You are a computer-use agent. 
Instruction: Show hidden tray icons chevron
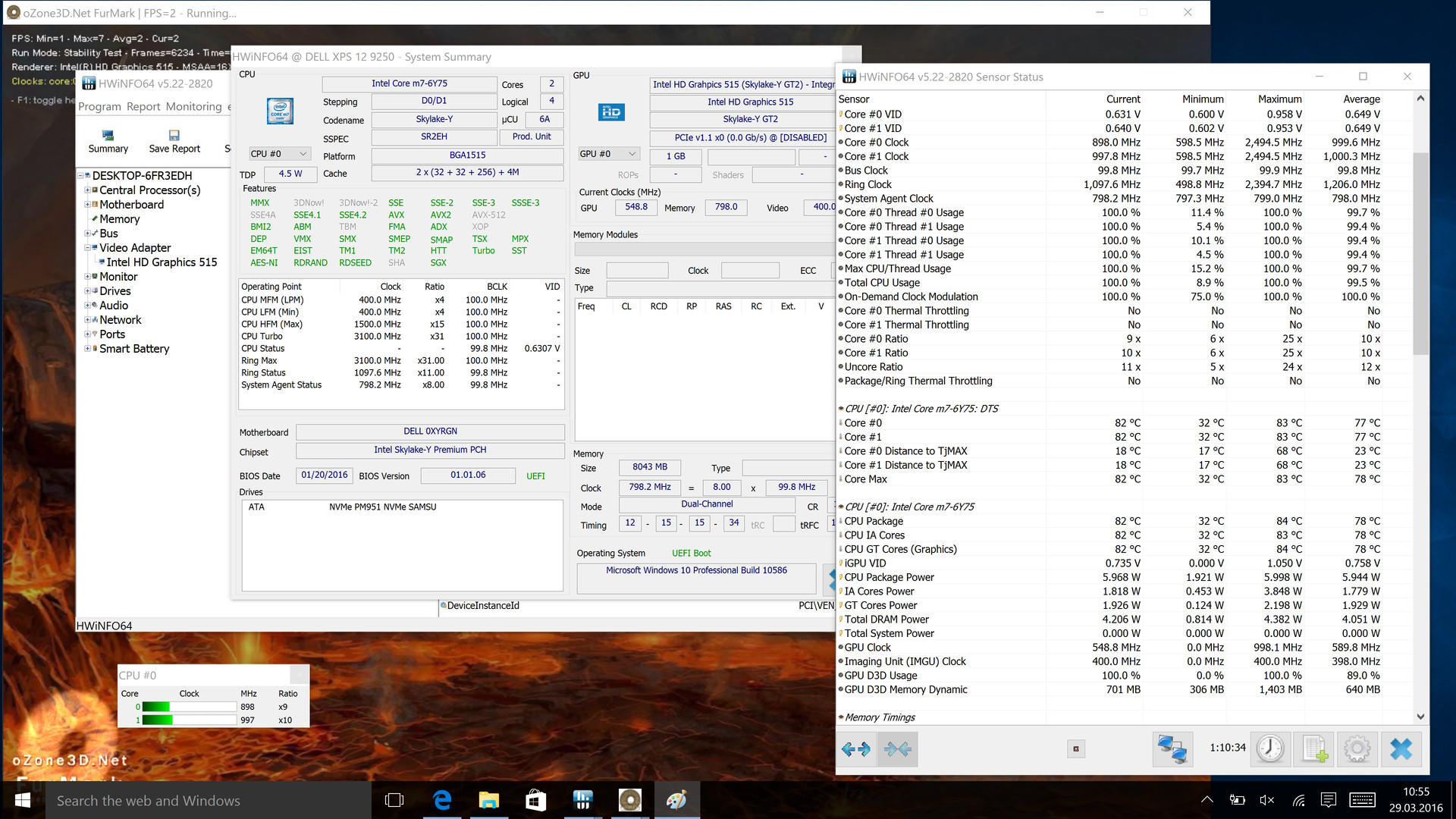tap(1207, 800)
